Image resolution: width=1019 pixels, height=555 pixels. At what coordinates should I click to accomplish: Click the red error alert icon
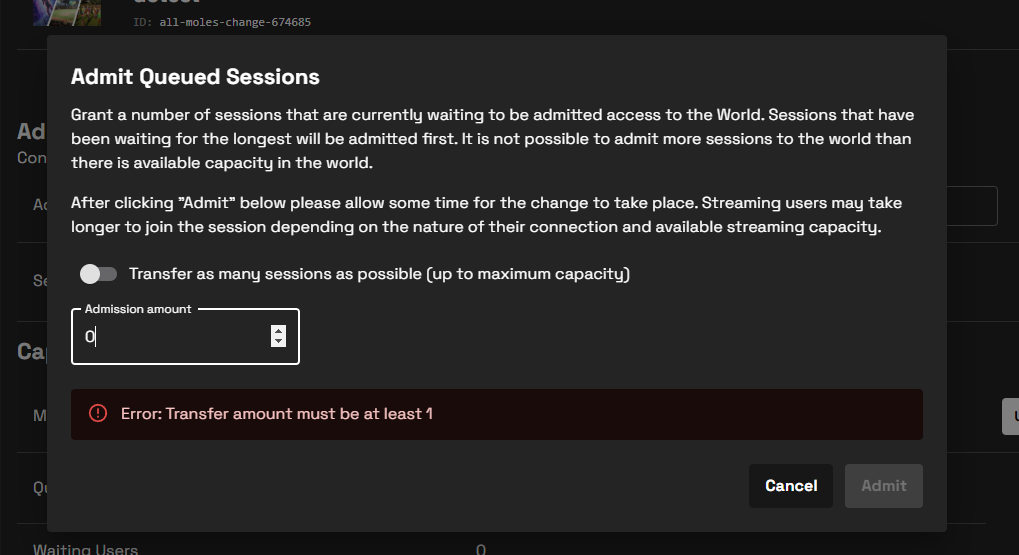click(x=98, y=414)
